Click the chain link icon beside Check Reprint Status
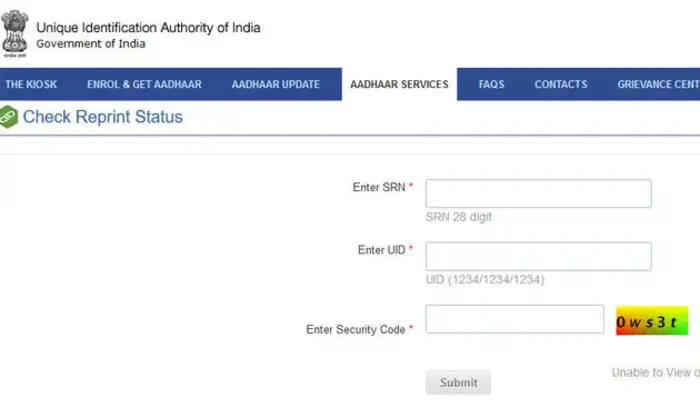Viewport: 700px width, 407px height. (x=8, y=117)
